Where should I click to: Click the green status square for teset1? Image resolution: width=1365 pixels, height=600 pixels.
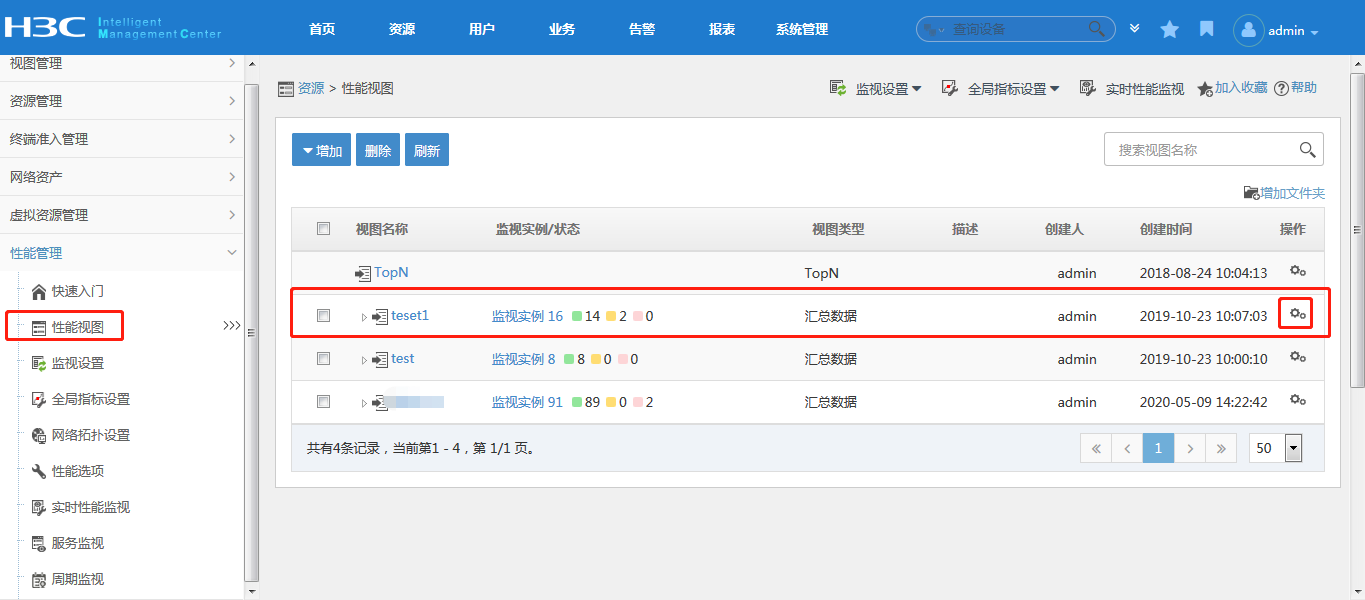(577, 317)
